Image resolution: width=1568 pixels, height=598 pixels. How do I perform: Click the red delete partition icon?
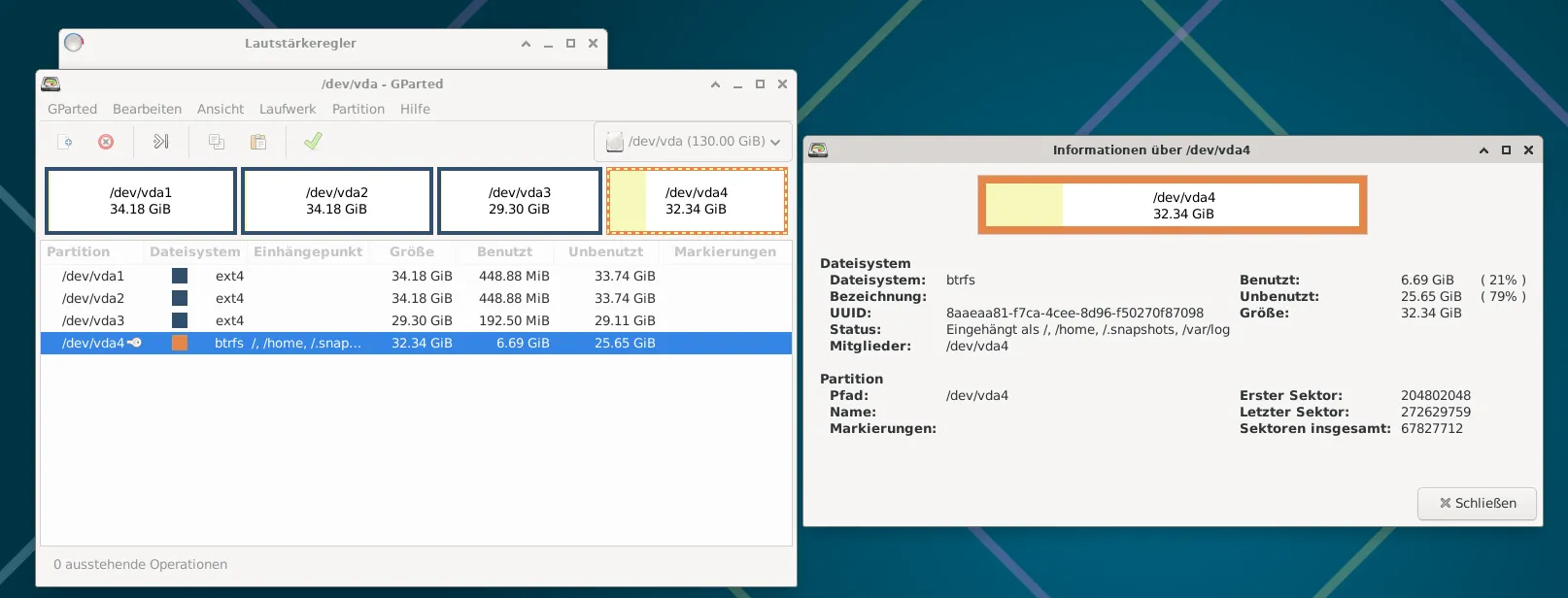[x=106, y=142]
